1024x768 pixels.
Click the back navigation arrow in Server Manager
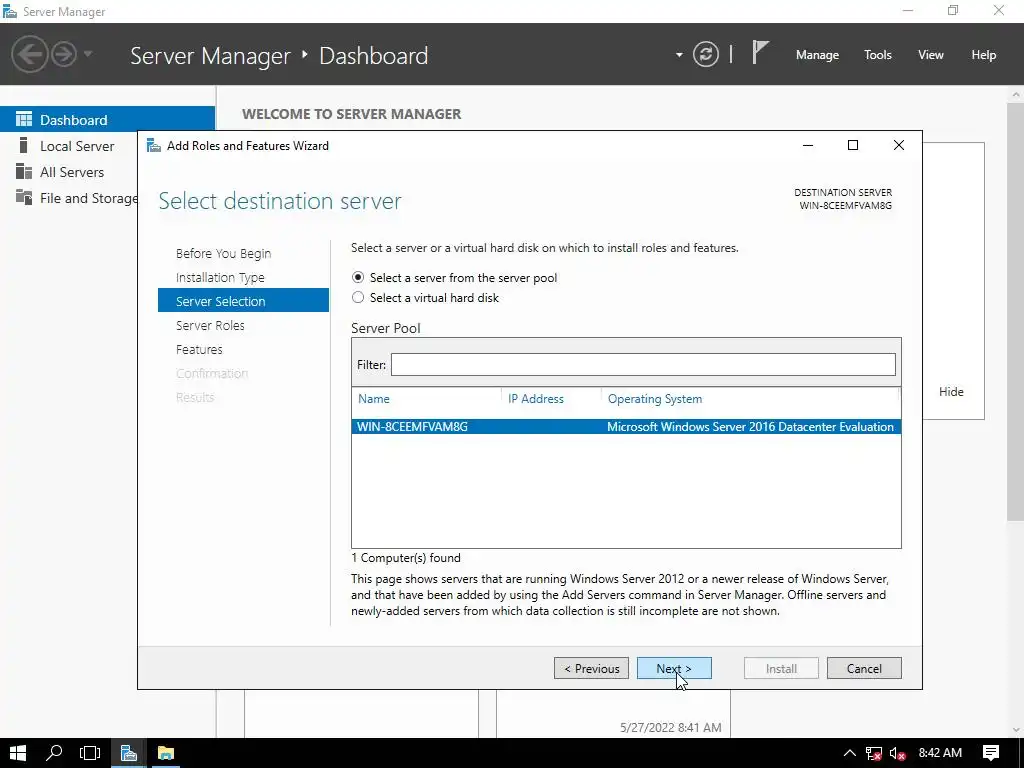coord(29,54)
